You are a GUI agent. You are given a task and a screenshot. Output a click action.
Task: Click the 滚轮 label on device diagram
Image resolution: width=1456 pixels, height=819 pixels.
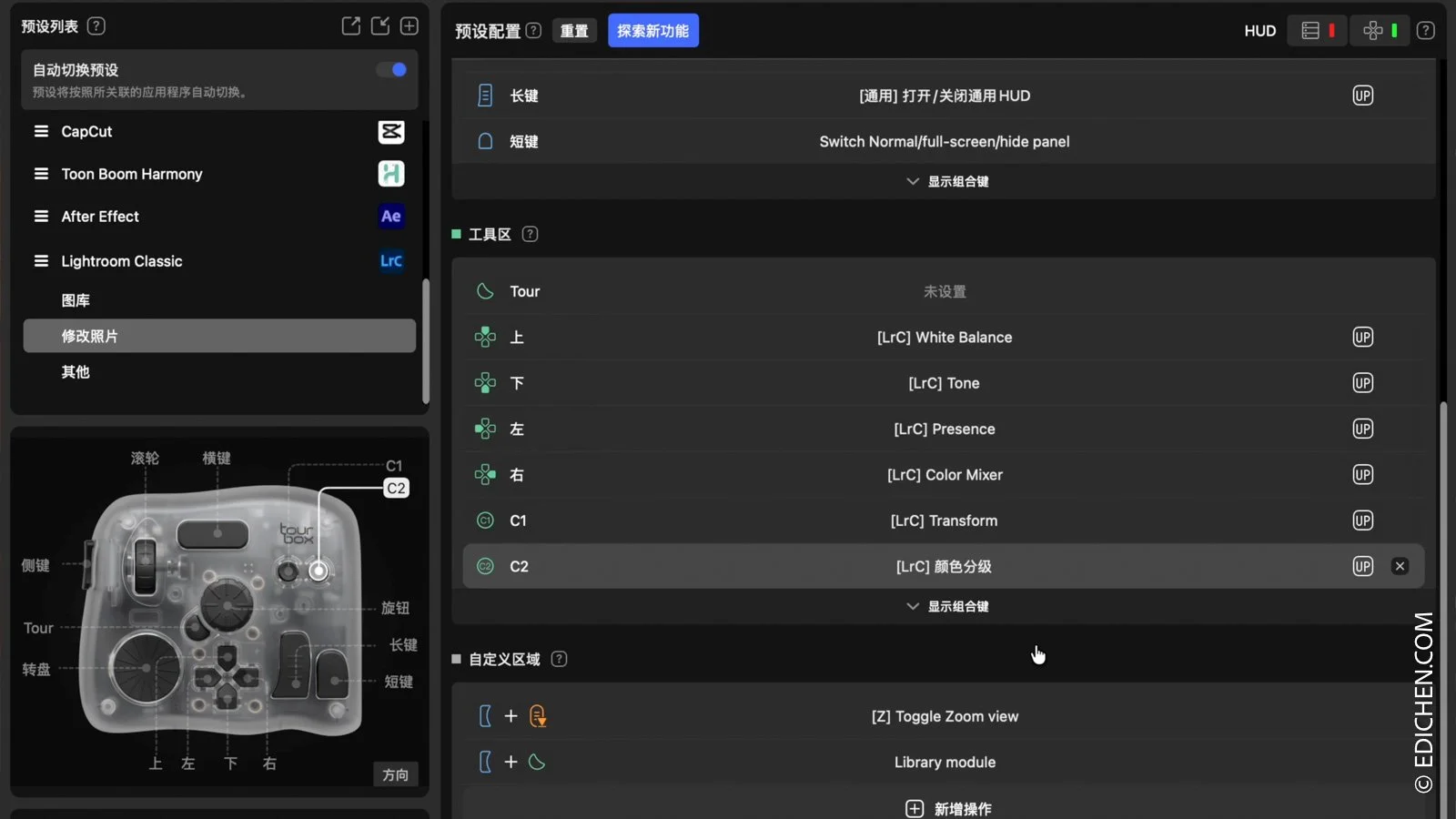pyautogui.click(x=145, y=458)
